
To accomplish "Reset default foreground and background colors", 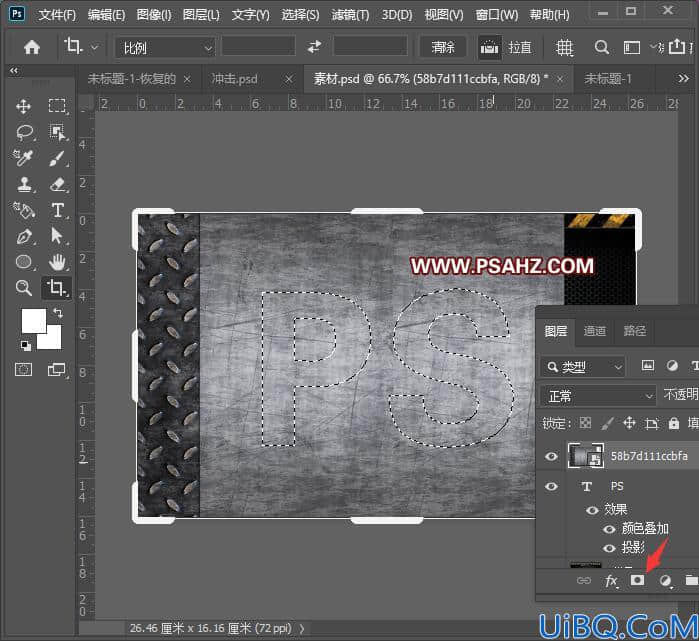I will coord(25,345).
